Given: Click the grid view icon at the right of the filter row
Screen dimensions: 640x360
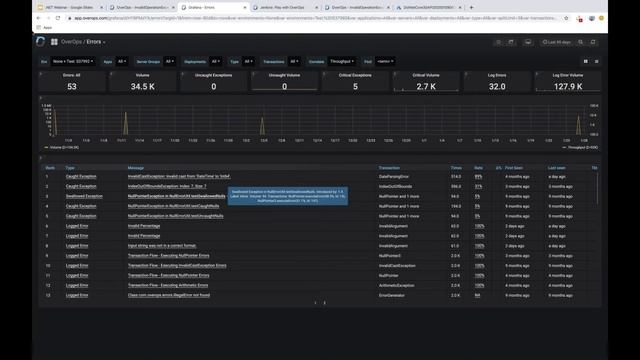Looking at the screenshot, I should tap(586, 61).
